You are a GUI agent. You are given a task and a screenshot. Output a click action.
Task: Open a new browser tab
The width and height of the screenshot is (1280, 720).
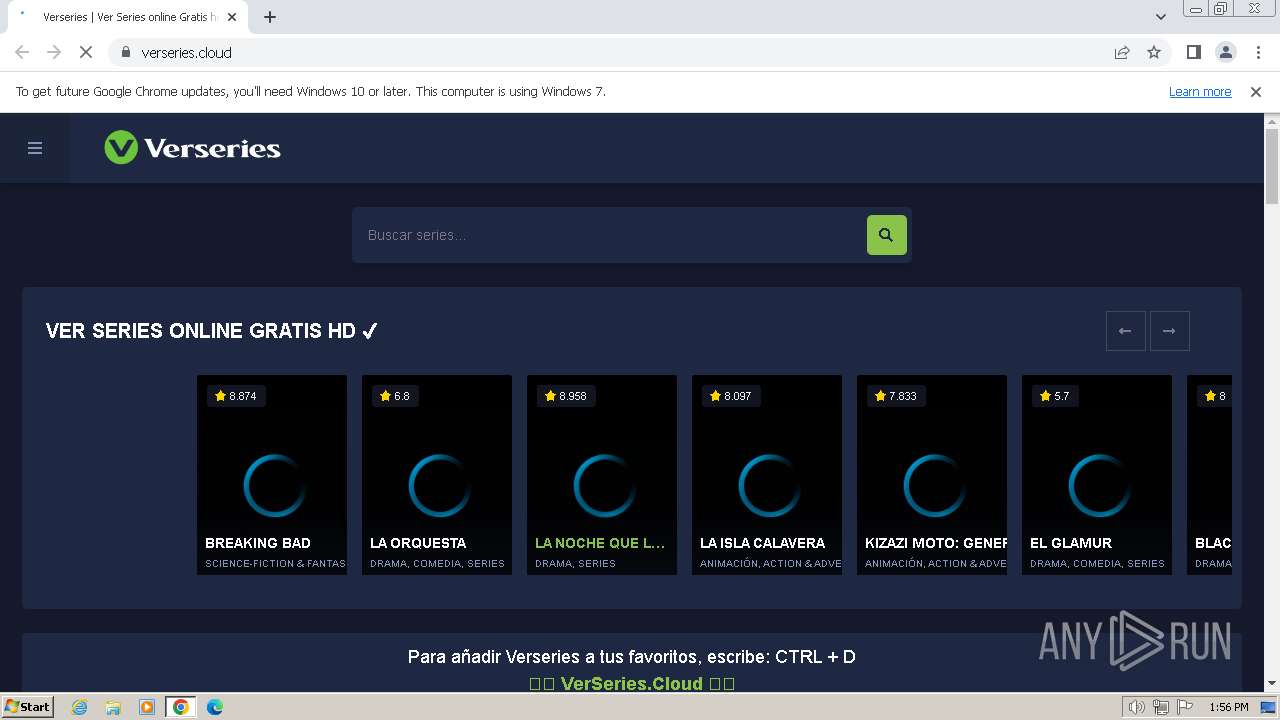[270, 17]
